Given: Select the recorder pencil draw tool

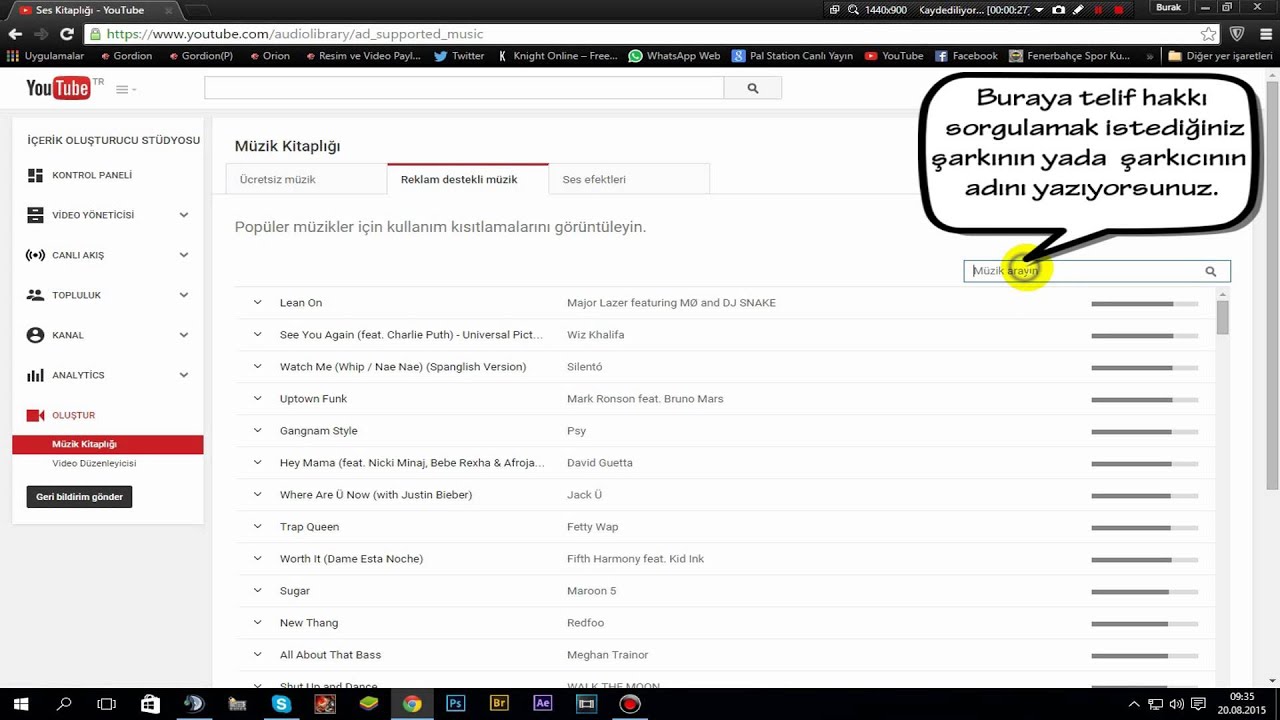Looking at the screenshot, I should [x=1077, y=9].
